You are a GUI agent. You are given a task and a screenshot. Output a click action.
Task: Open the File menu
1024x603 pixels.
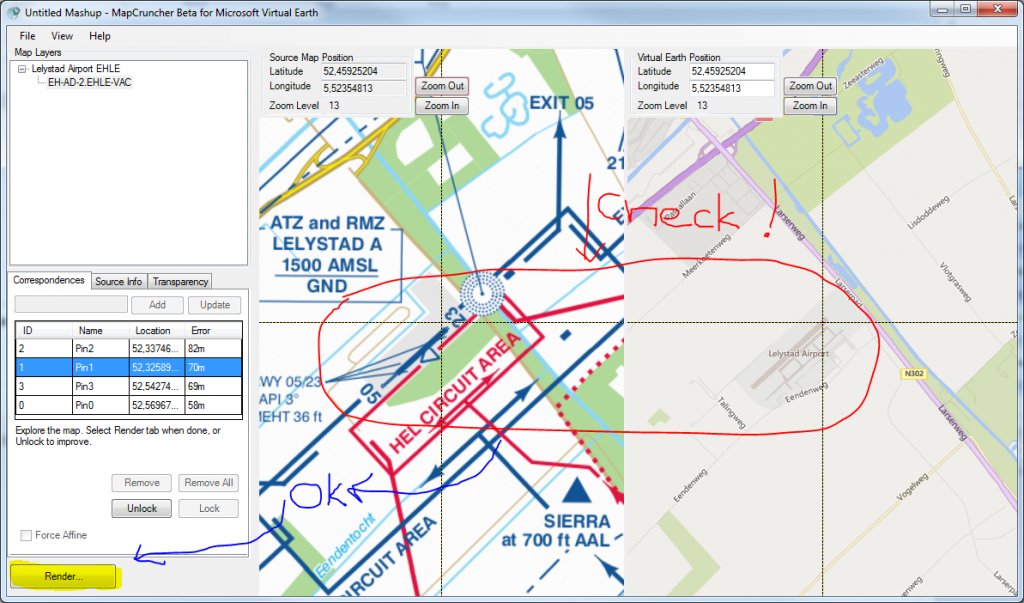pyautogui.click(x=26, y=35)
